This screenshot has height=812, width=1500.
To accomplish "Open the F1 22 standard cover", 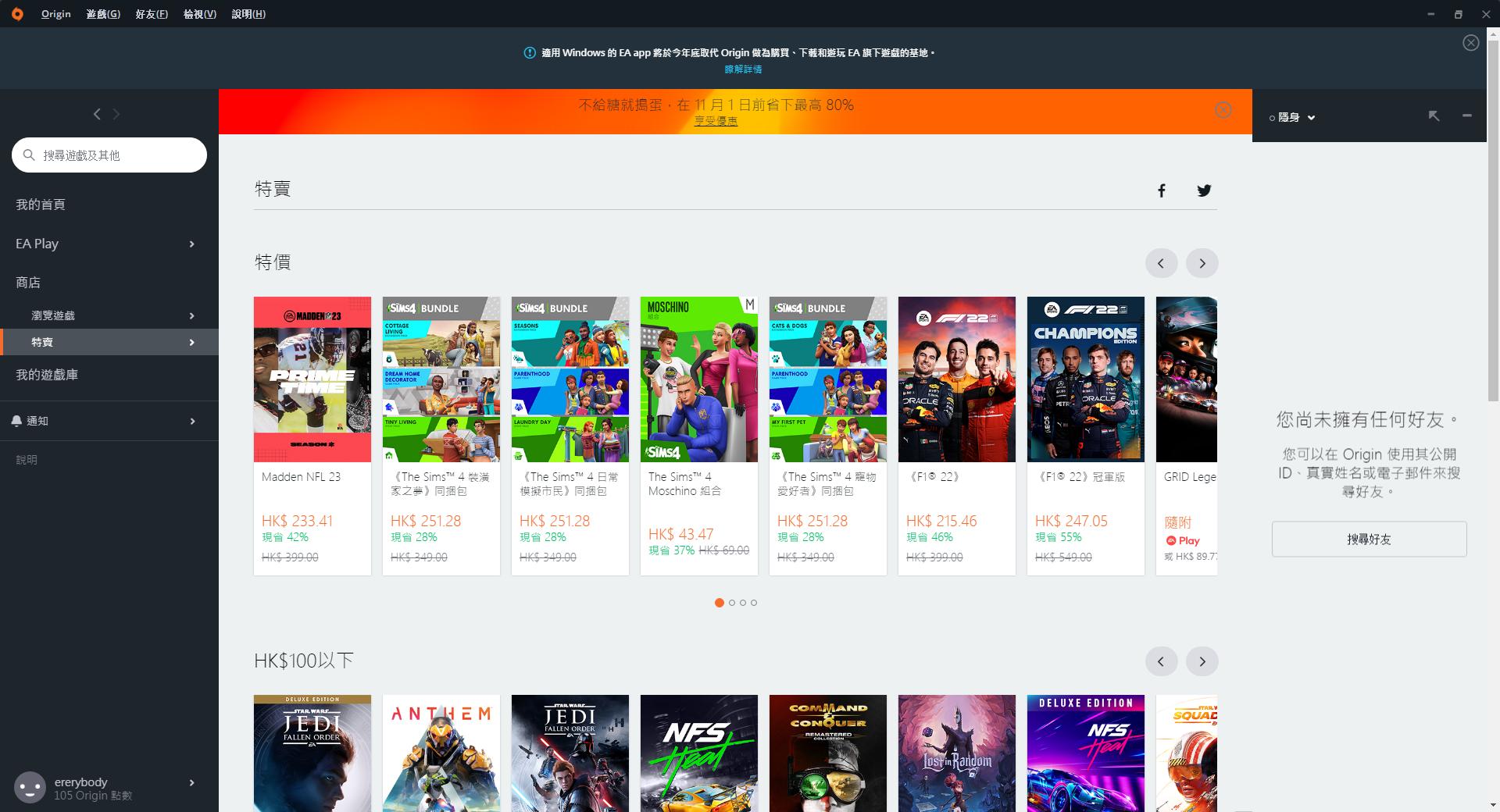I will coord(957,379).
